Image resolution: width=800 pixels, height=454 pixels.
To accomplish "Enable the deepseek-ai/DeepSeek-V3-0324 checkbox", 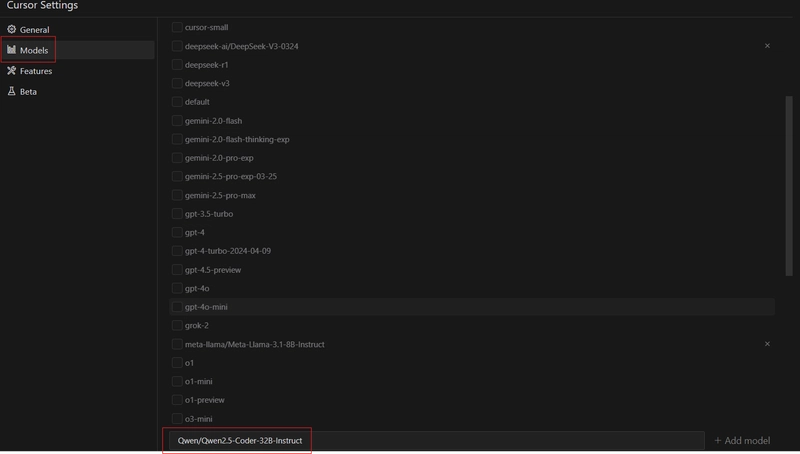I will coord(177,46).
